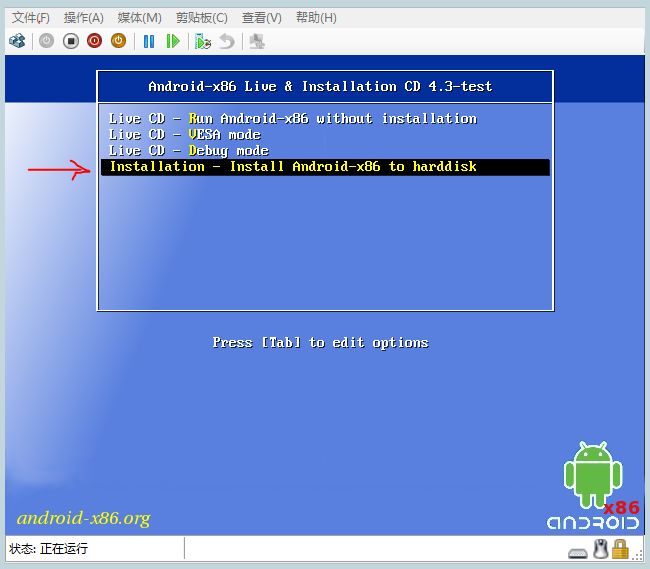Viewport: 650px width, 569px height.
Task: Revert the VM with the undo arrow icon
Action: click(227, 41)
